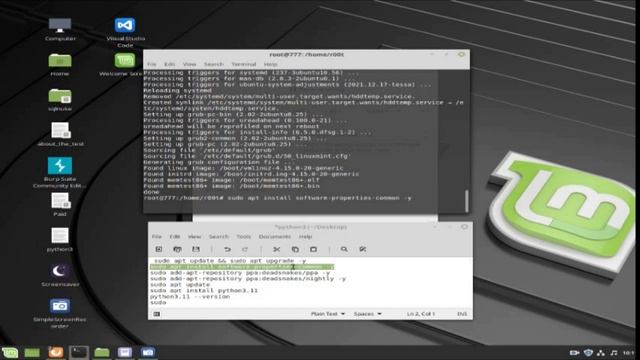Open View menu in terminal window
The width and height of the screenshot is (640, 360).
[189, 64]
